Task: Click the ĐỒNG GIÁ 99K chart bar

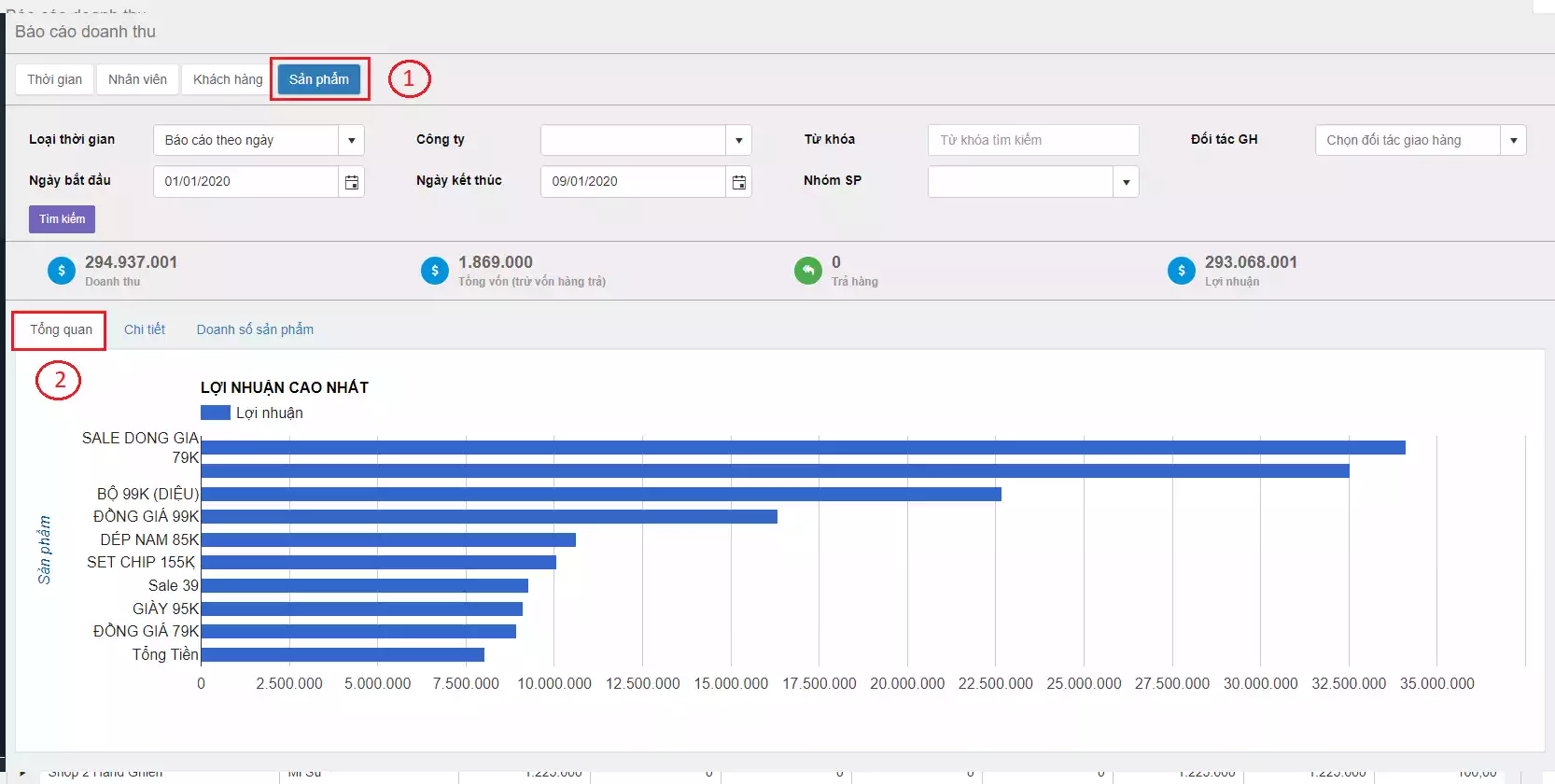Action: click(489, 516)
